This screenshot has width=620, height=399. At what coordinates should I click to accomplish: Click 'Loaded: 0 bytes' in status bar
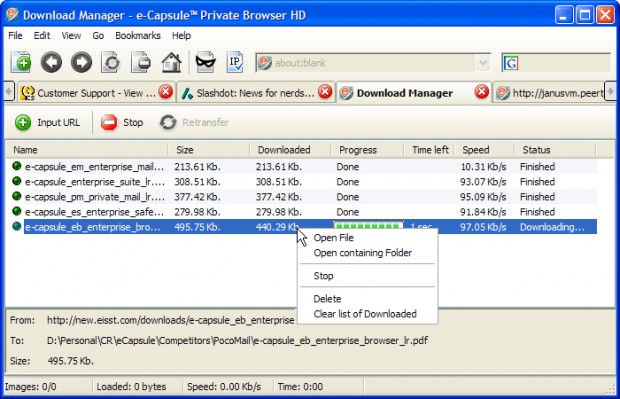[131, 386]
